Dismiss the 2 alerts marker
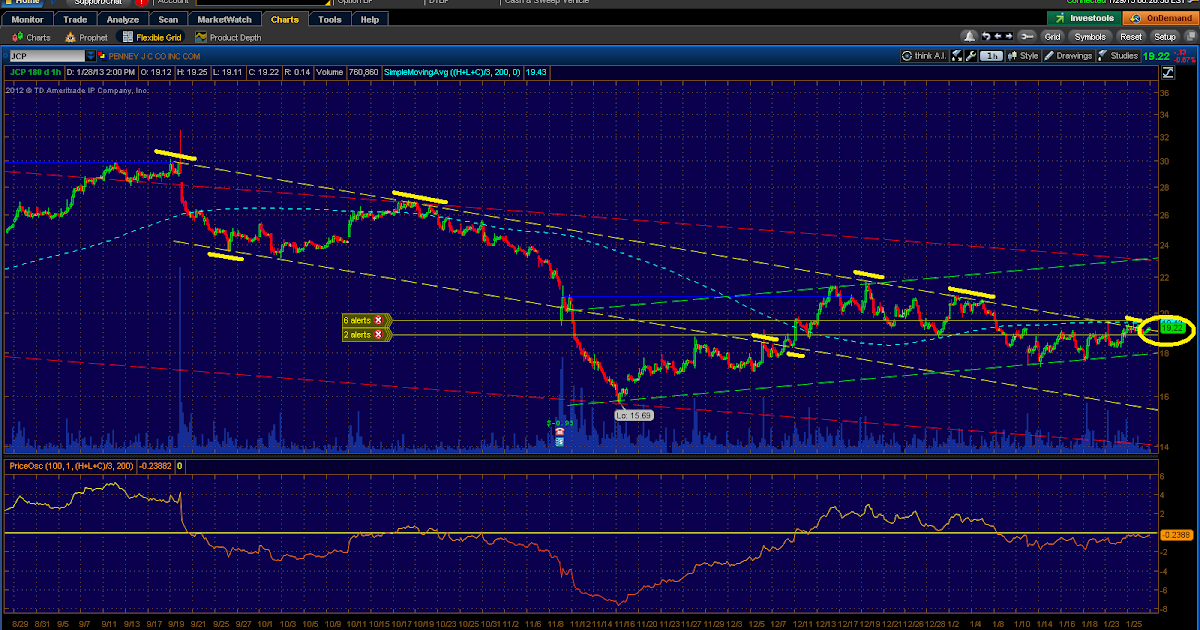The height and width of the screenshot is (630, 1200). [378, 333]
